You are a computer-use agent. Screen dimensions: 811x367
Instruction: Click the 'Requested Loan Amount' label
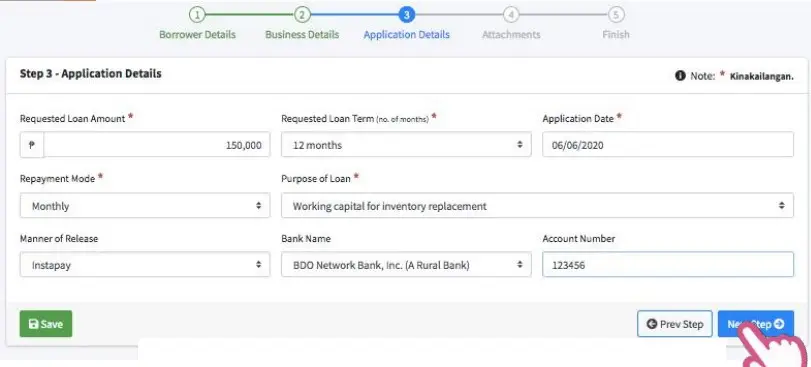coord(72,118)
